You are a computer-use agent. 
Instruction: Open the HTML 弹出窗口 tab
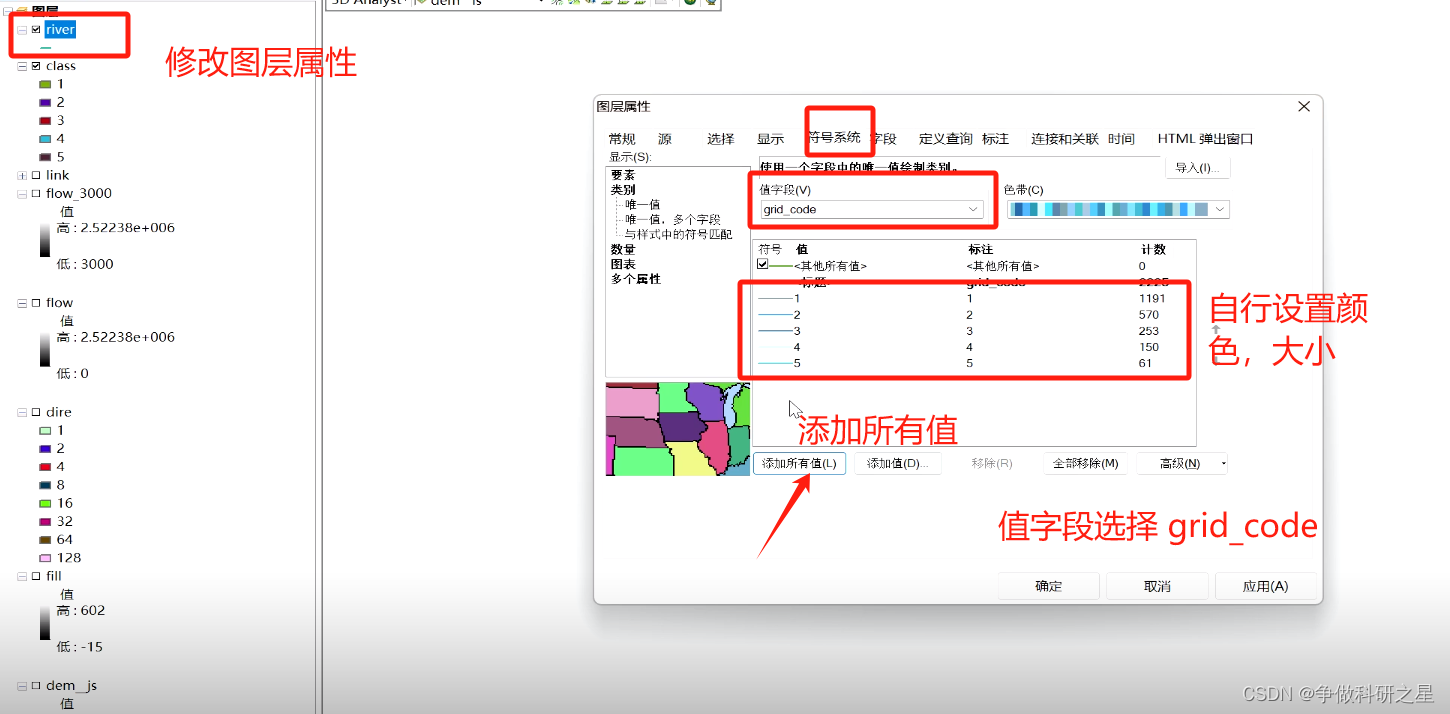(x=1205, y=139)
